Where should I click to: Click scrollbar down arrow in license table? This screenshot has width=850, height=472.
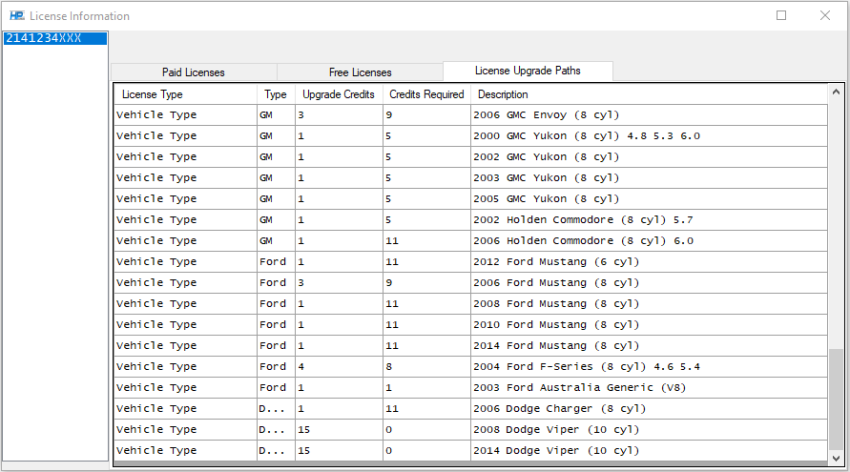(x=836, y=458)
